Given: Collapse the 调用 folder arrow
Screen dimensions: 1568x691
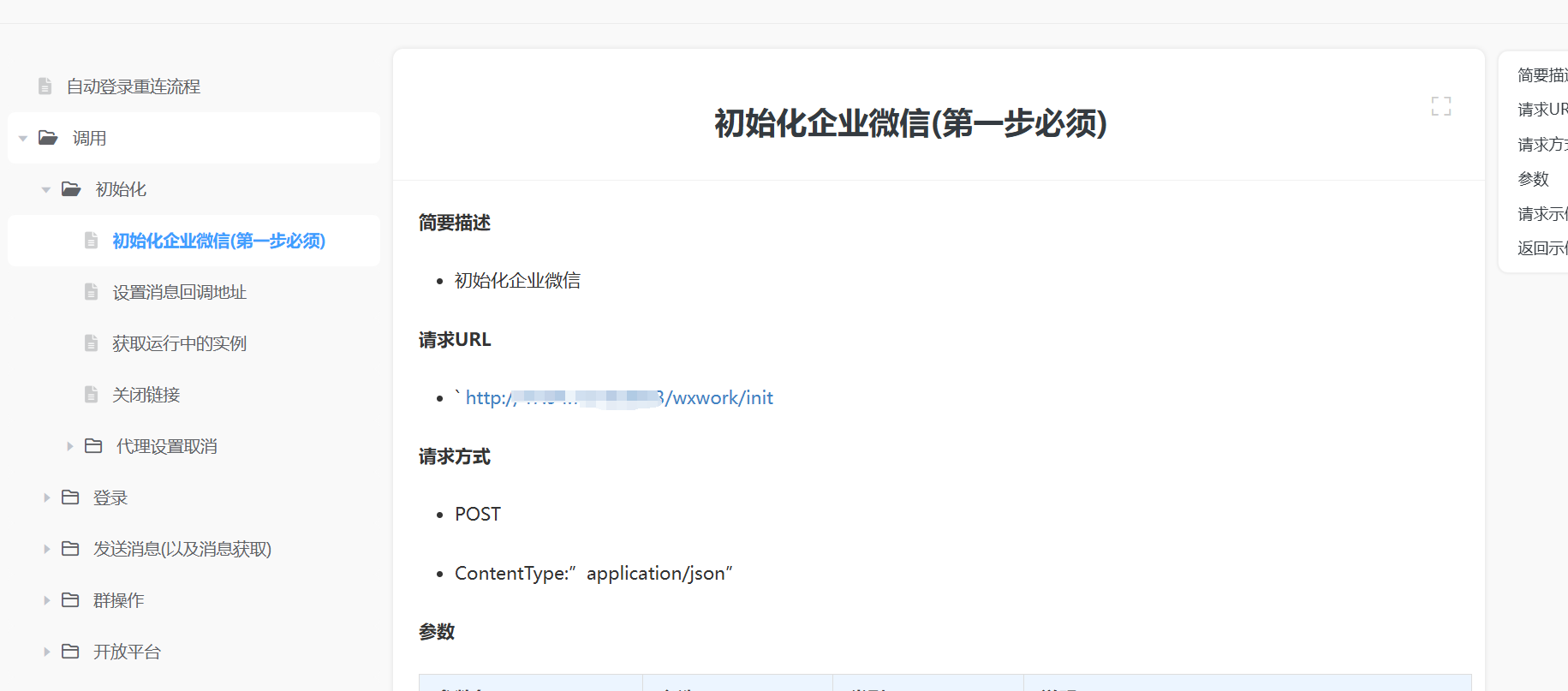Looking at the screenshot, I should tap(23, 138).
